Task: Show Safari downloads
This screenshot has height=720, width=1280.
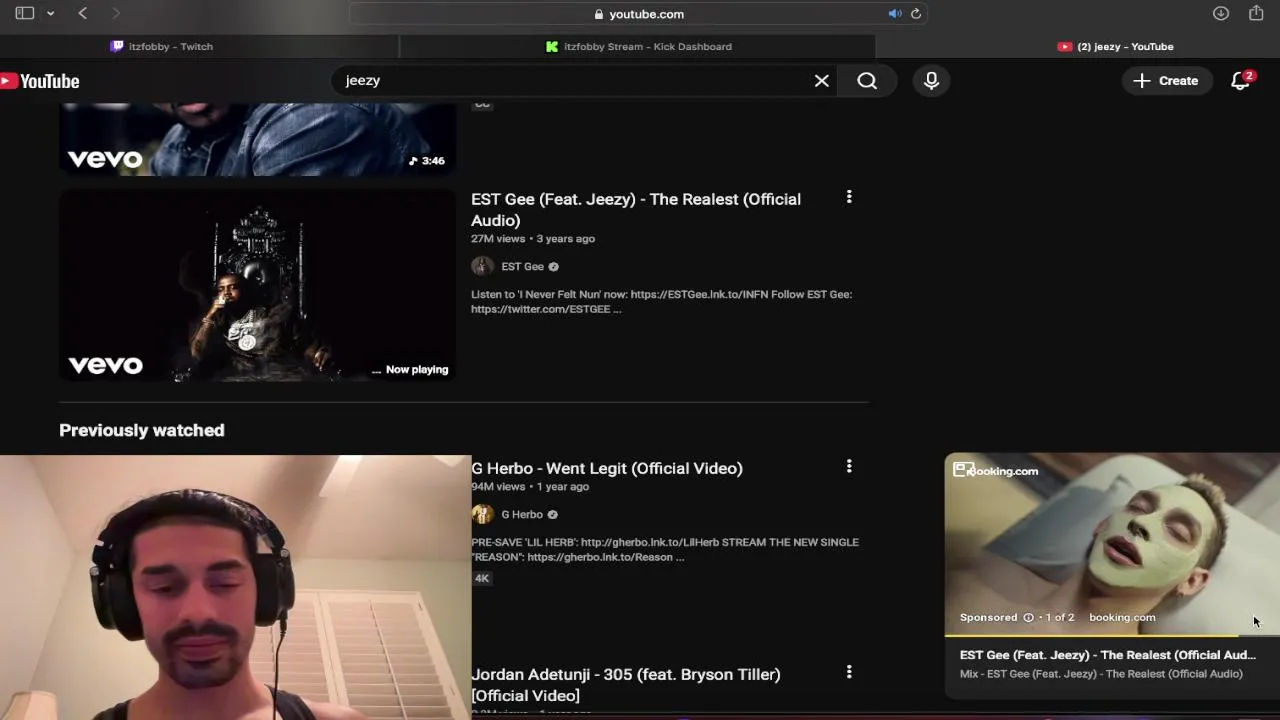Action: (x=1221, y=13)
